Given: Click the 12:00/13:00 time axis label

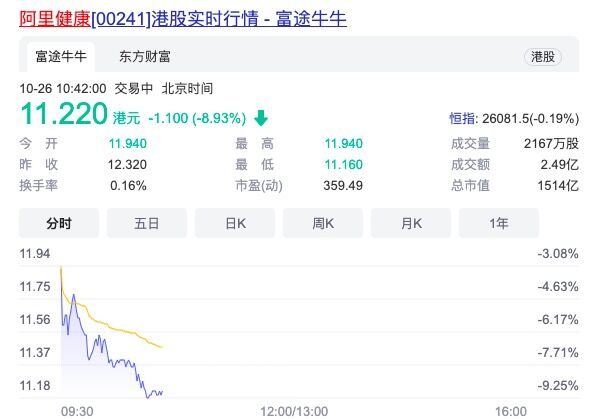Looking at the screenshot, I should click(x=294, y=412).
